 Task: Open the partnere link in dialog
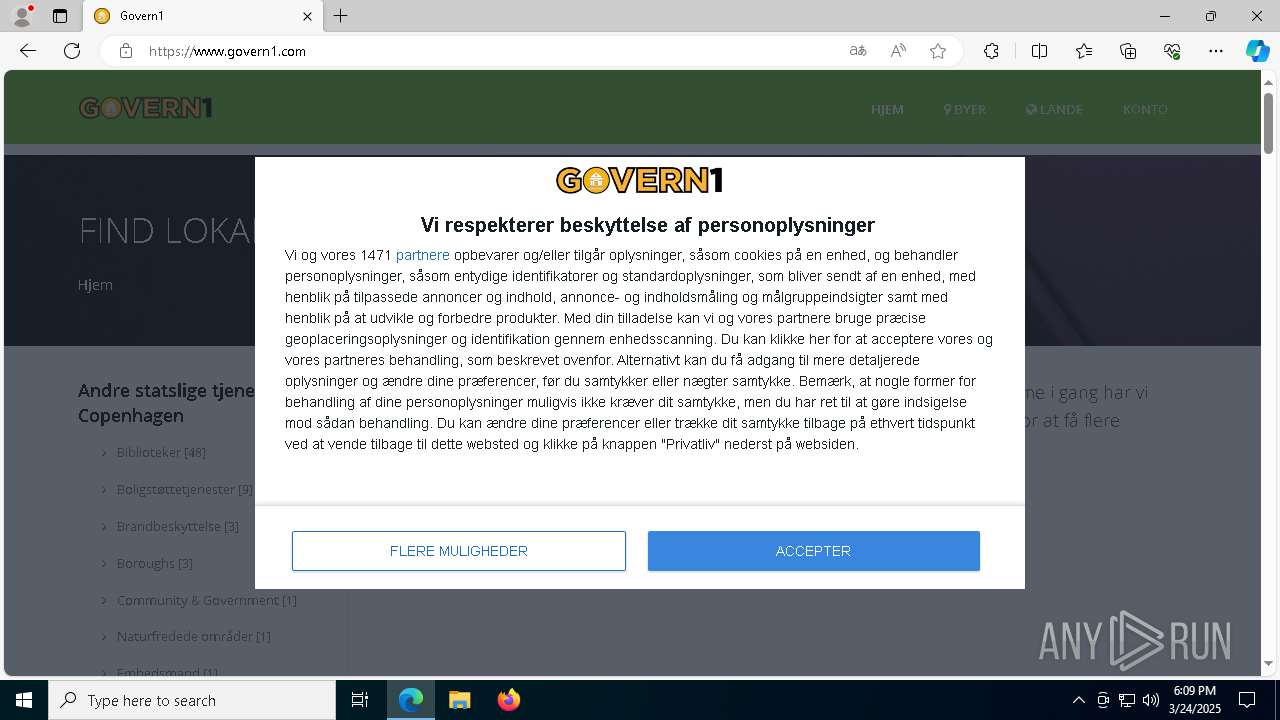pyautogui.click(x=422, y=255)
